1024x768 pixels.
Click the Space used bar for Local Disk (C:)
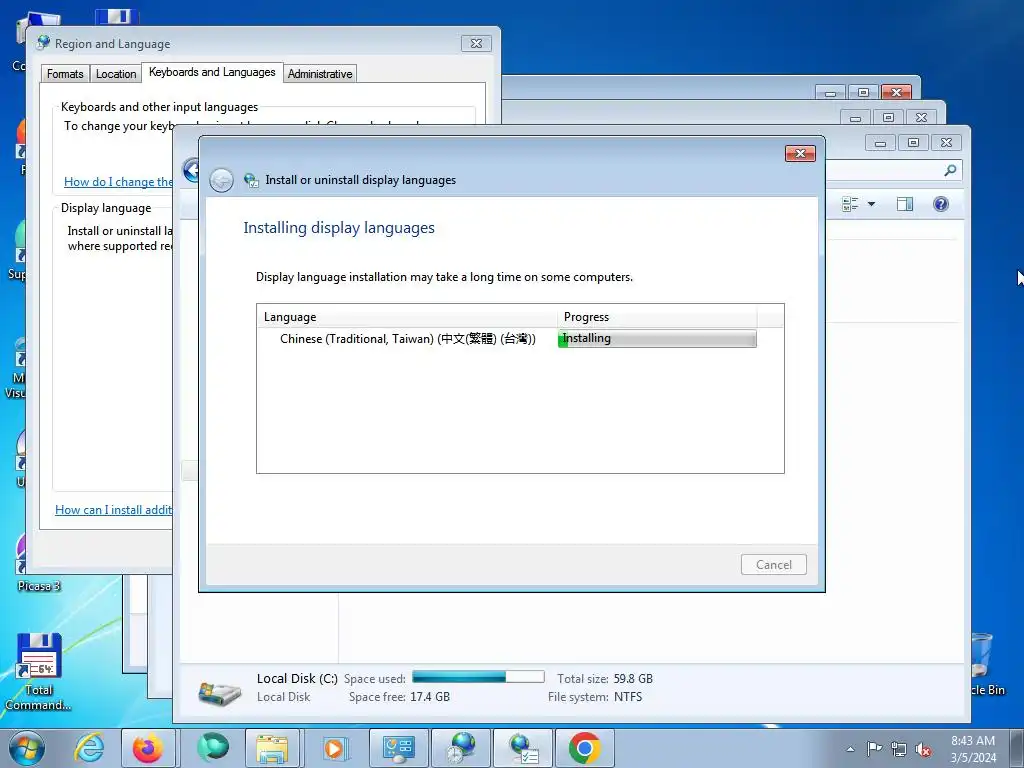tap(478, 677)
